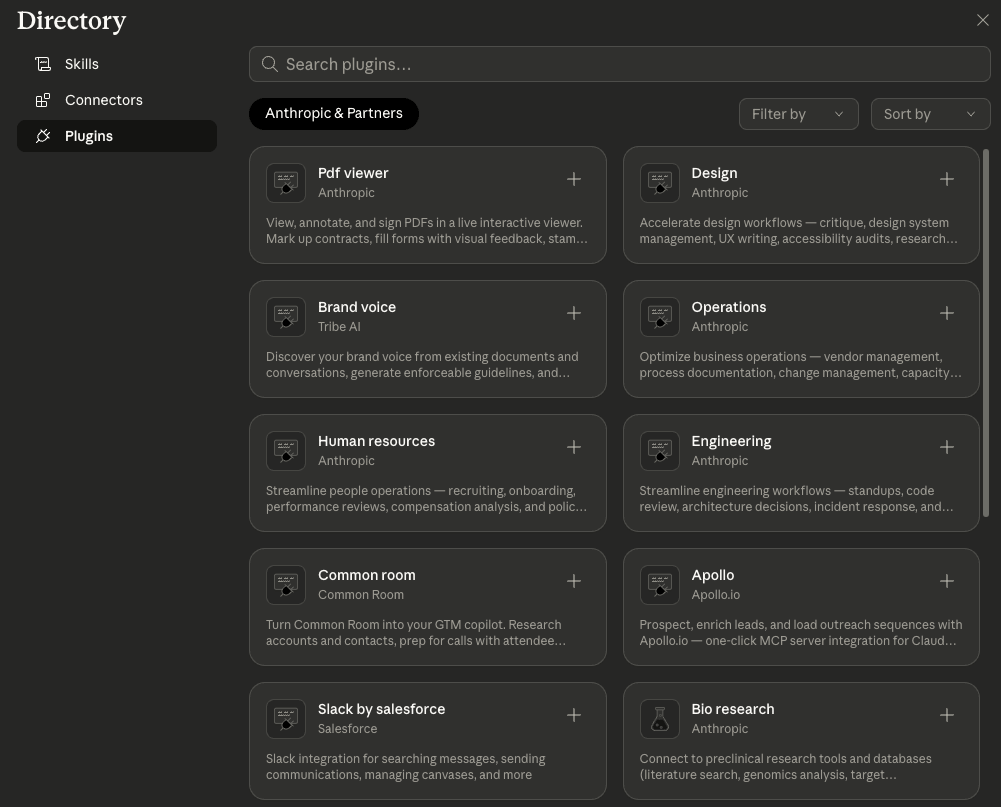Click the Operations plugin icon
The height and width of the screenshot is (807, 1001).
tap(659, 317)
